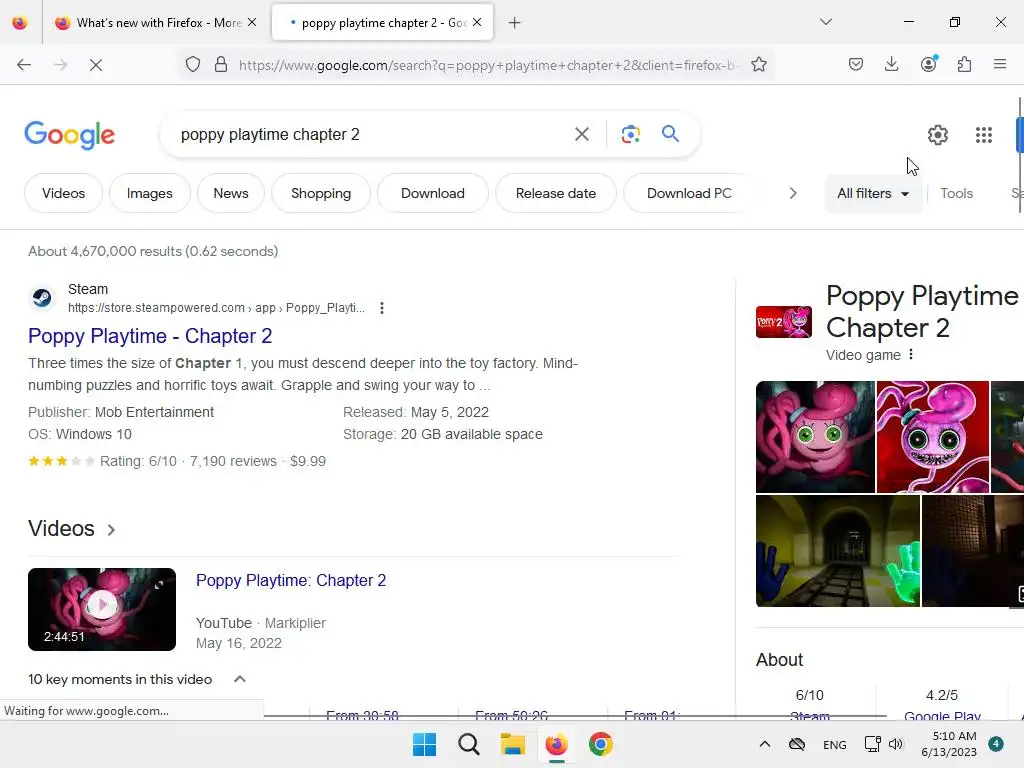Open the Firefox View pinned icon
1024x768 pixels.
tap(20, 23)
